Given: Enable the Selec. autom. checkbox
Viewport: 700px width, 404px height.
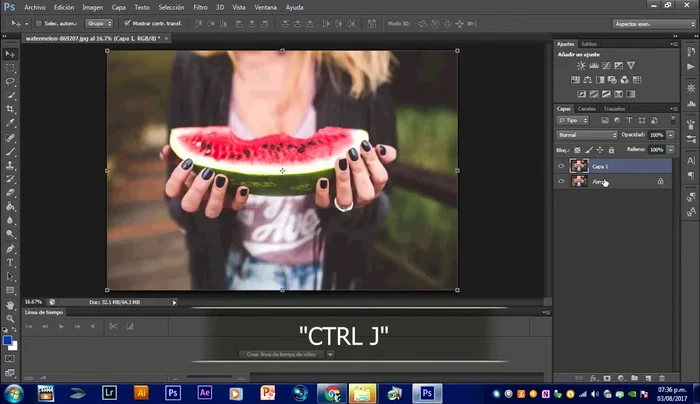Looking at the screenshot, I should 39,22.
